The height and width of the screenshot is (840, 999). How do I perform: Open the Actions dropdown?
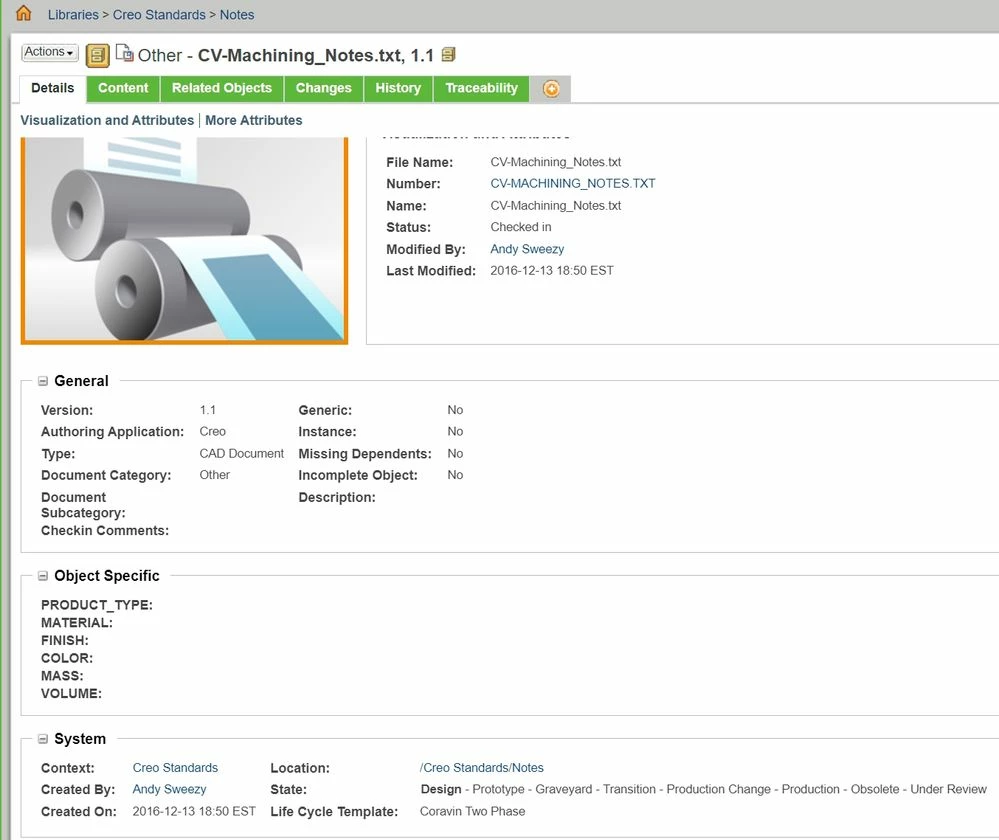point(48,52)
